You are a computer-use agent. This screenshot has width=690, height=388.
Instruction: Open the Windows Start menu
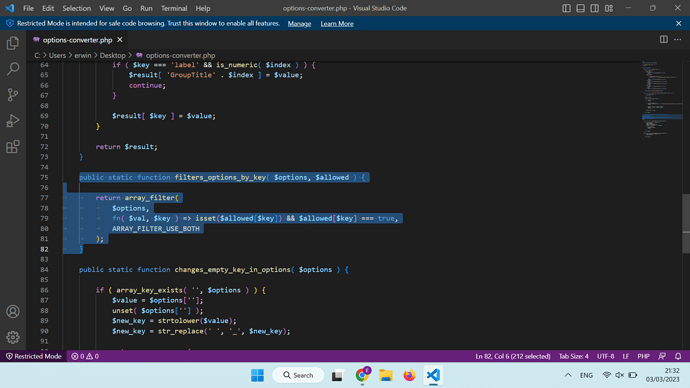point(257,375)
